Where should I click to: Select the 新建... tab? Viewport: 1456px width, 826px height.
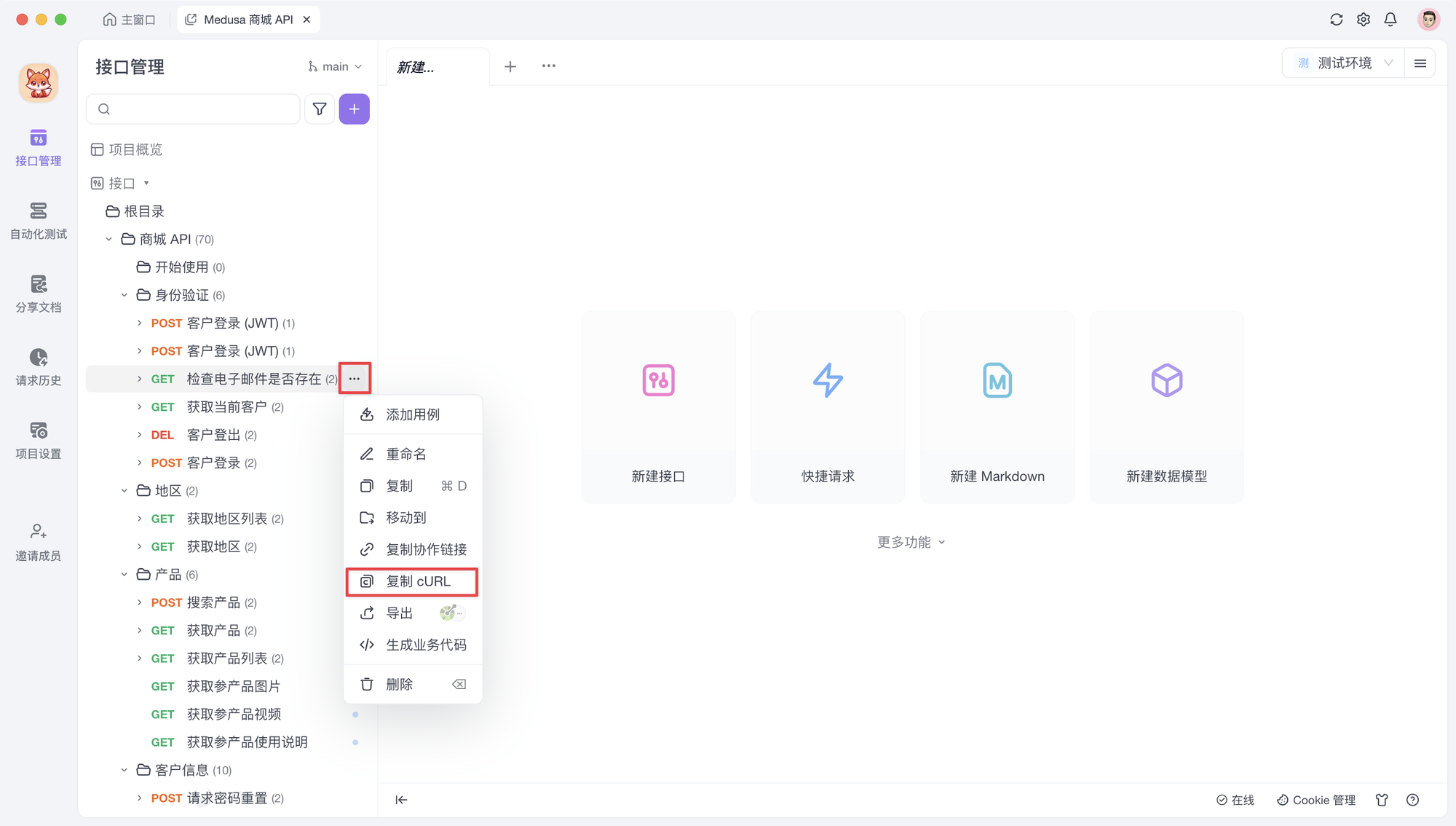pos(438,67)
